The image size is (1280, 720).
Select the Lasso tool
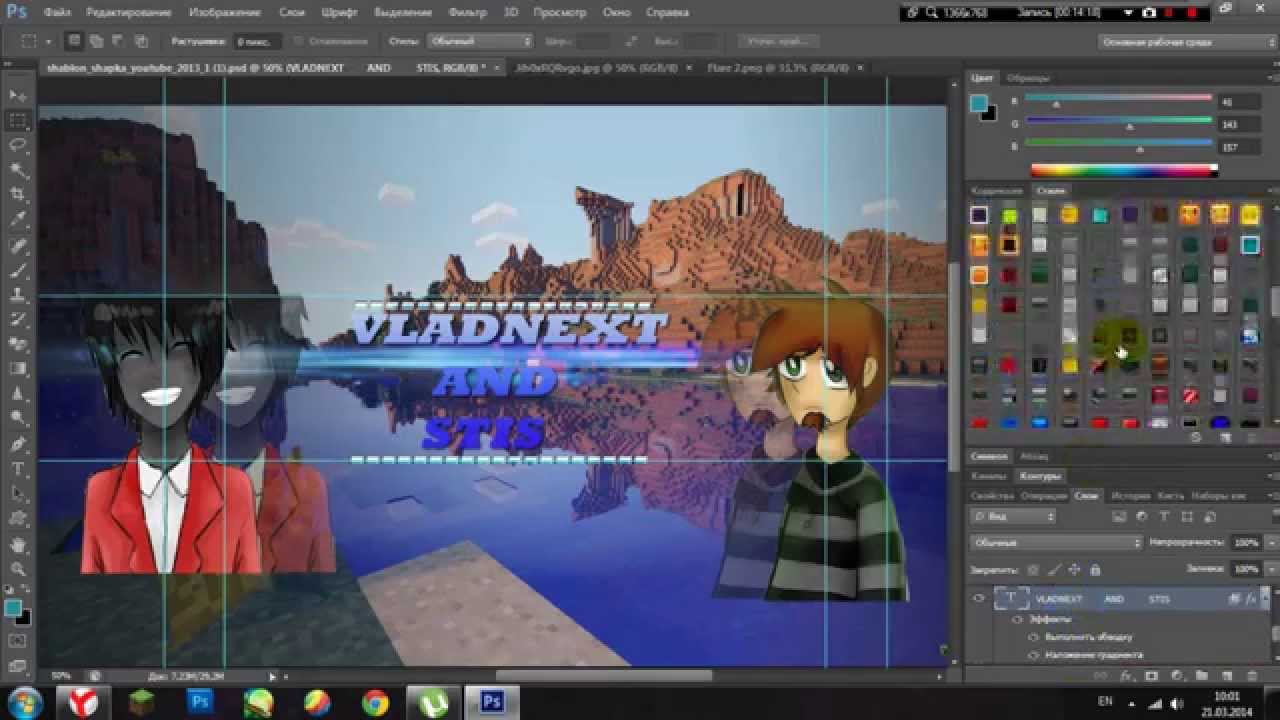pyautogui.click(x=18, y=145)
